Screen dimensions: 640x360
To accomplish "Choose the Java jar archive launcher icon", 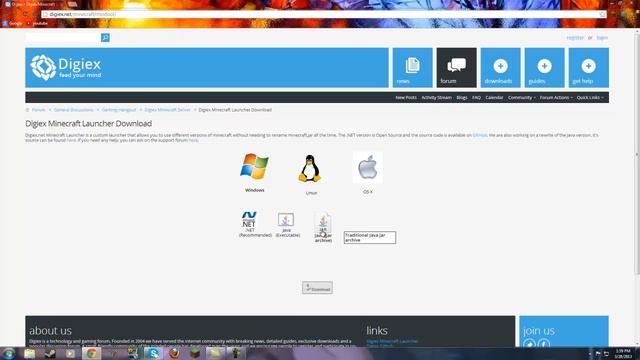I will (323, 223).
